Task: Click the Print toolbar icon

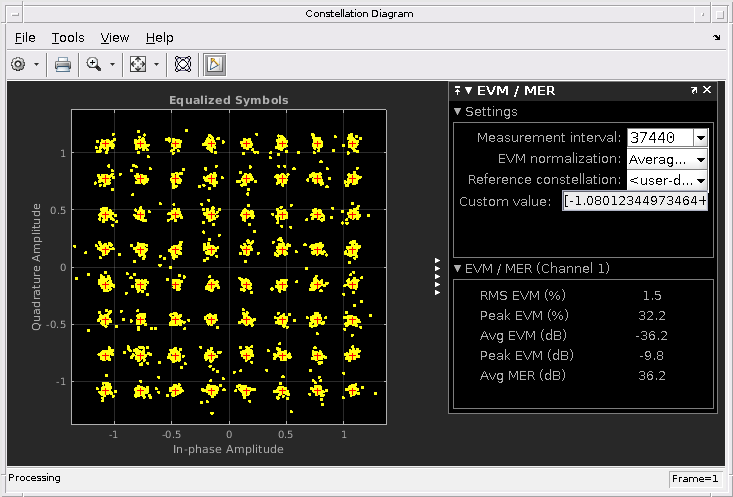Action: pyautogui.click(x=63, y=64)
